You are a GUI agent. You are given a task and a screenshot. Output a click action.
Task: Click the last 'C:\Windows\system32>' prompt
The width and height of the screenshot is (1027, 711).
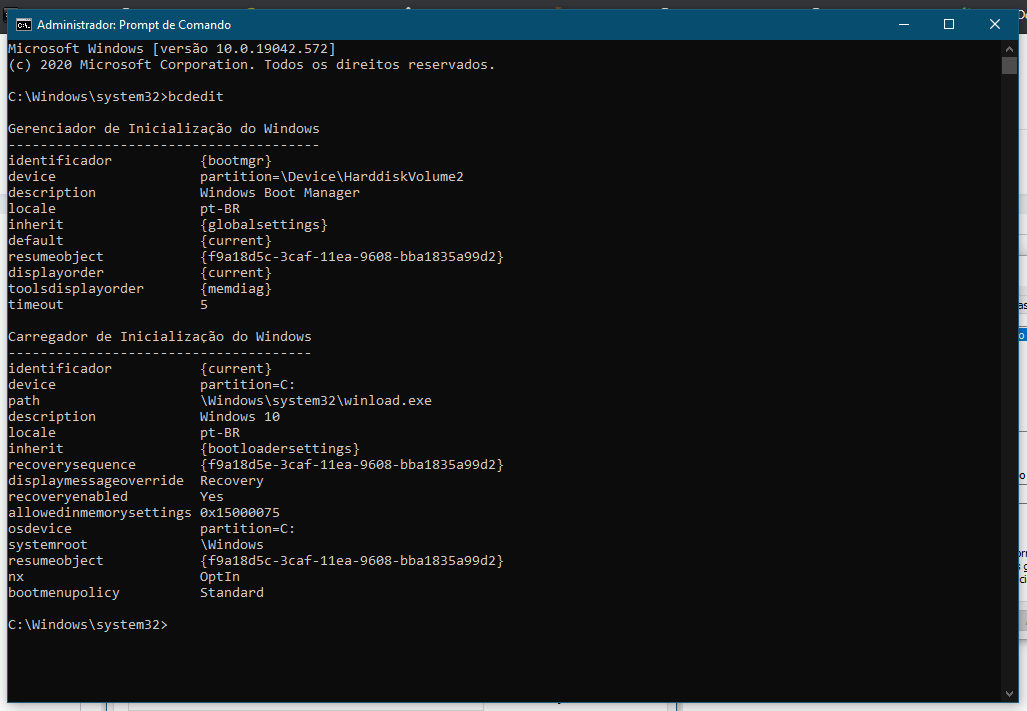tap(88, 625)
